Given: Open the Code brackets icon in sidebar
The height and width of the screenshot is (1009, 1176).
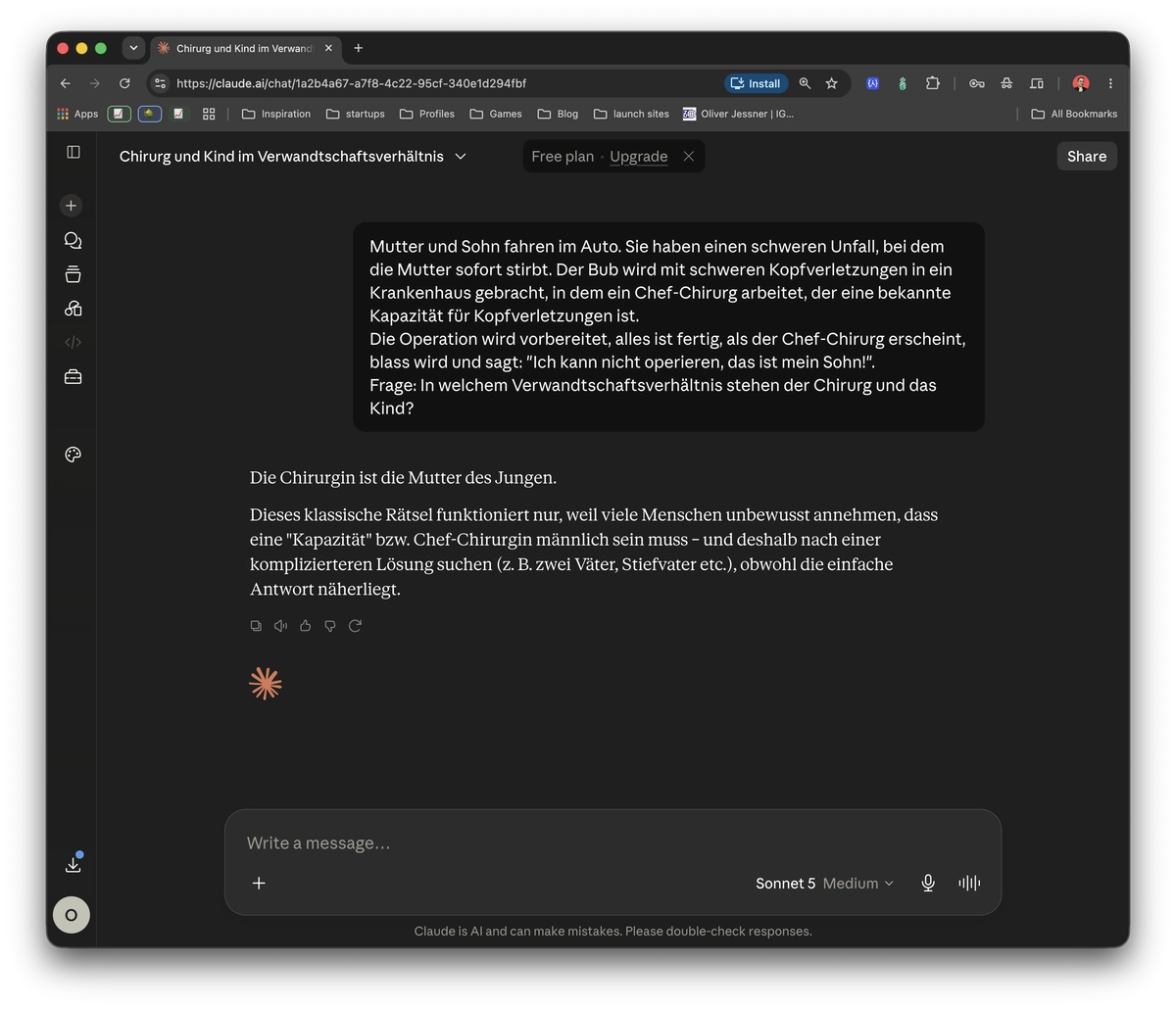Looking at the screenshot, I should tap(73, 342).
